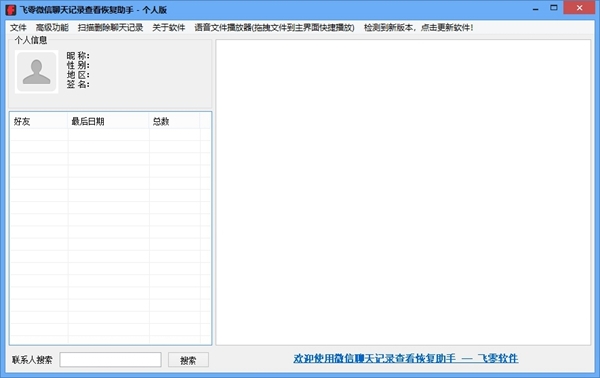Click the 昵称 label in personal info
Image resolution: width=600 pixels, height=378 pixels.
coord(78,56)
